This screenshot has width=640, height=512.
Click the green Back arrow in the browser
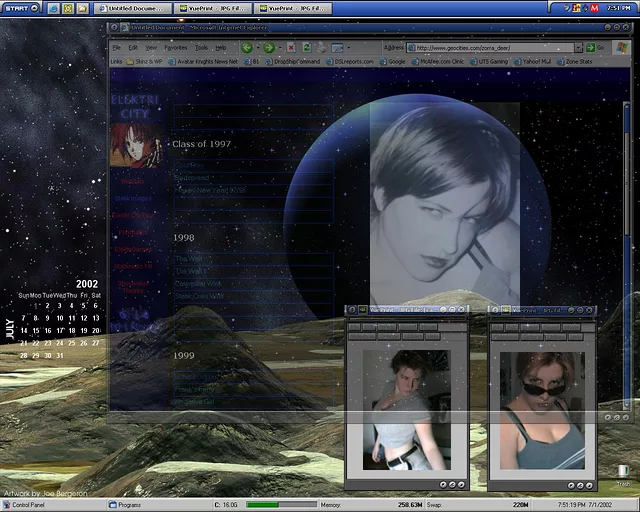point(246,47)
